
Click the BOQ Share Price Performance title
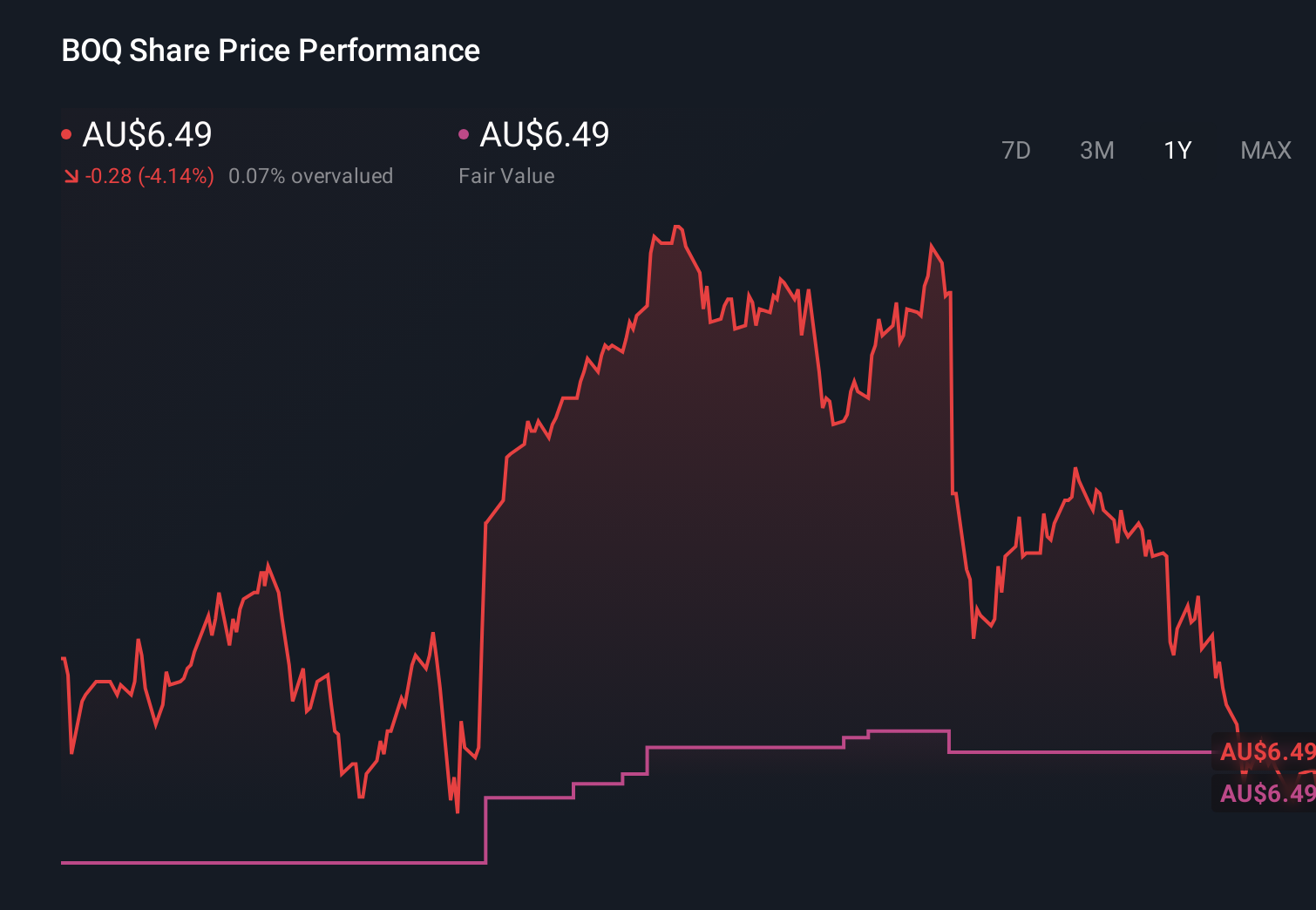click(269, 51)
